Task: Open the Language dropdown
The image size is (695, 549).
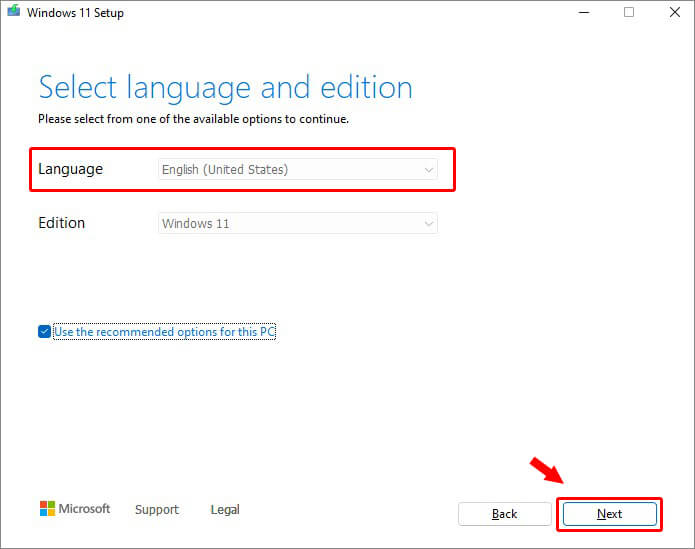Action: click(x=298, y=169)
